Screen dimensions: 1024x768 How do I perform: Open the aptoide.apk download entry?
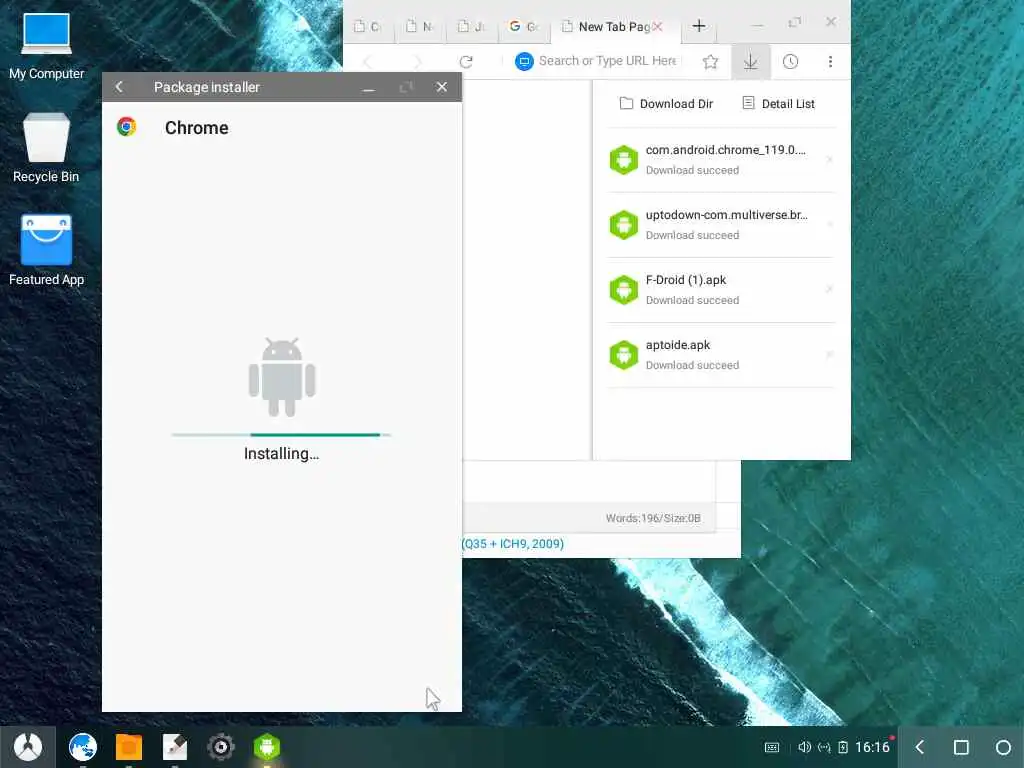(721, 355)
